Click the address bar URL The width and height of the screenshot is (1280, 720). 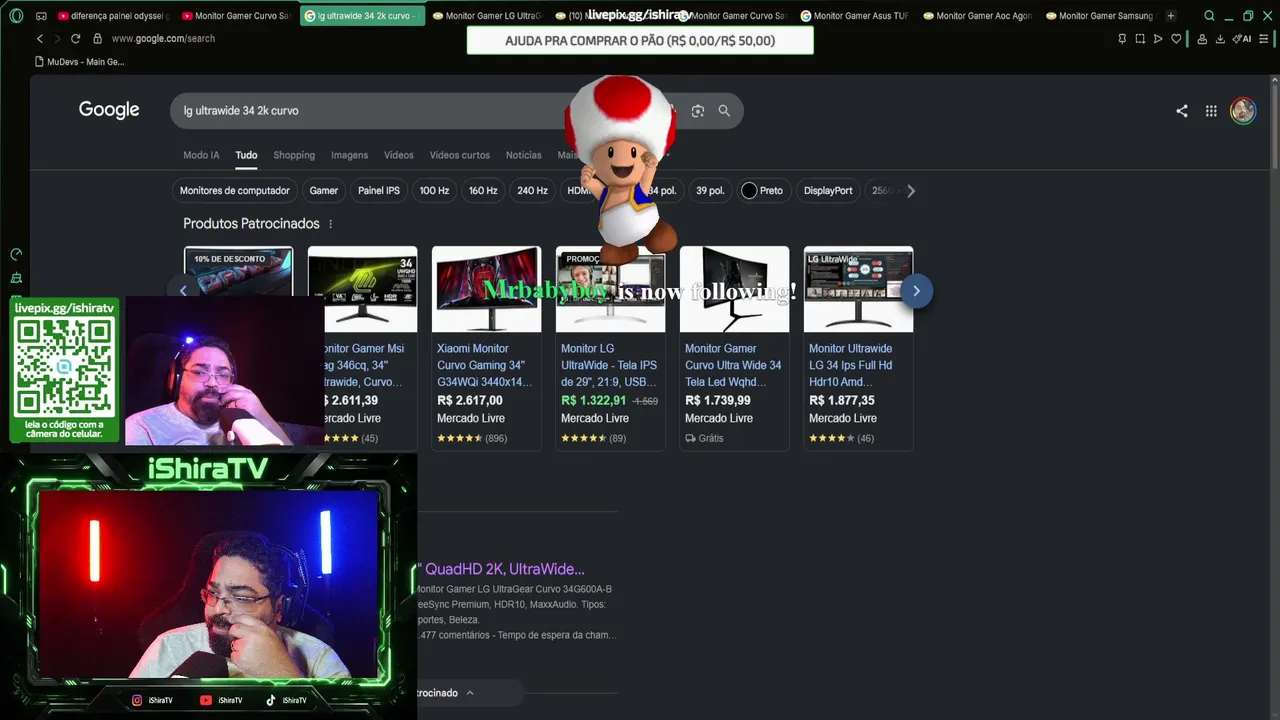[163, 39]
